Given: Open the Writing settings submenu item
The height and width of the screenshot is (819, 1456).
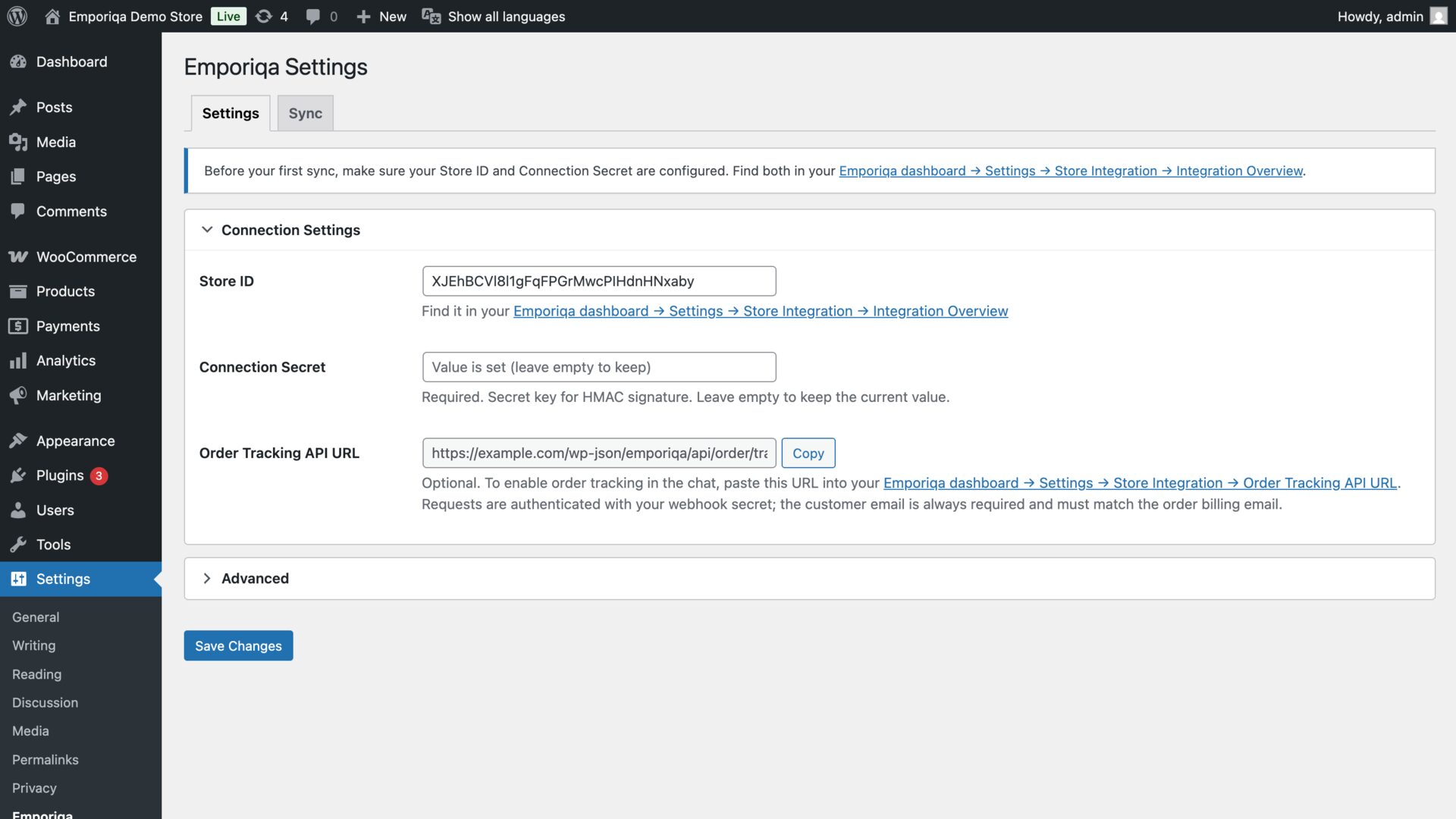Looking at the screenshot, I should point(33,645).
